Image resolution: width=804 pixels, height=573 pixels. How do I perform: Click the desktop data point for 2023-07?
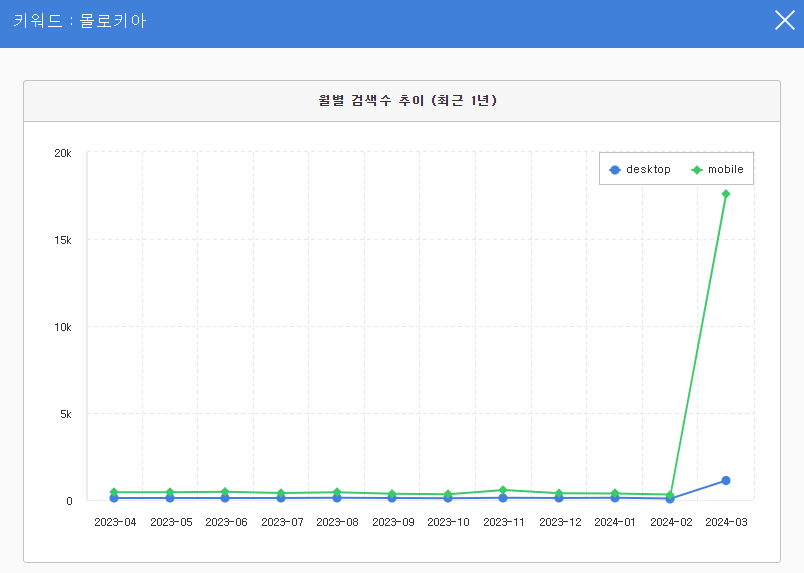click(281, 498)
